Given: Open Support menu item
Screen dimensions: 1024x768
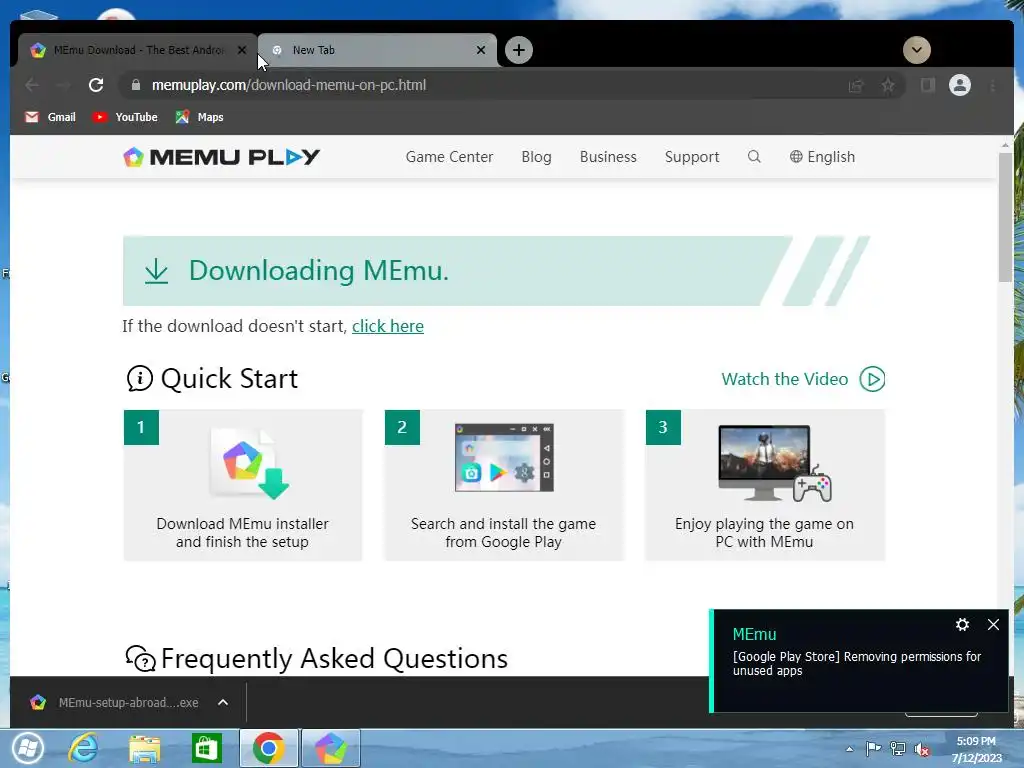Looking at the screenshot, I should (692, 157).
